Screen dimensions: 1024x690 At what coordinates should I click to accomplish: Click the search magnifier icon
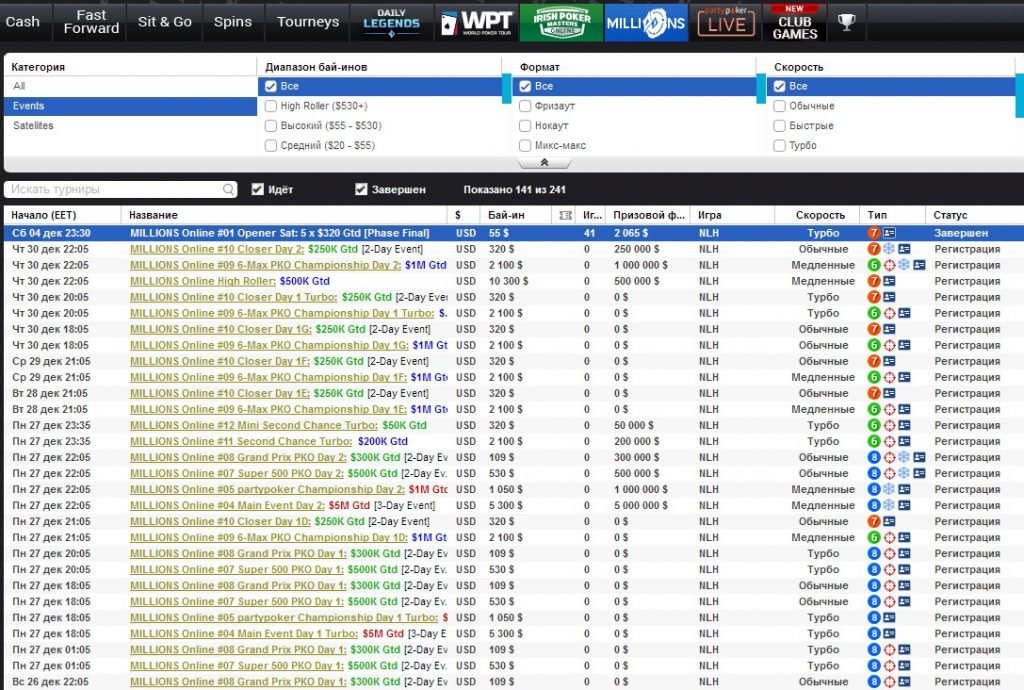click(x=229, y=190)
